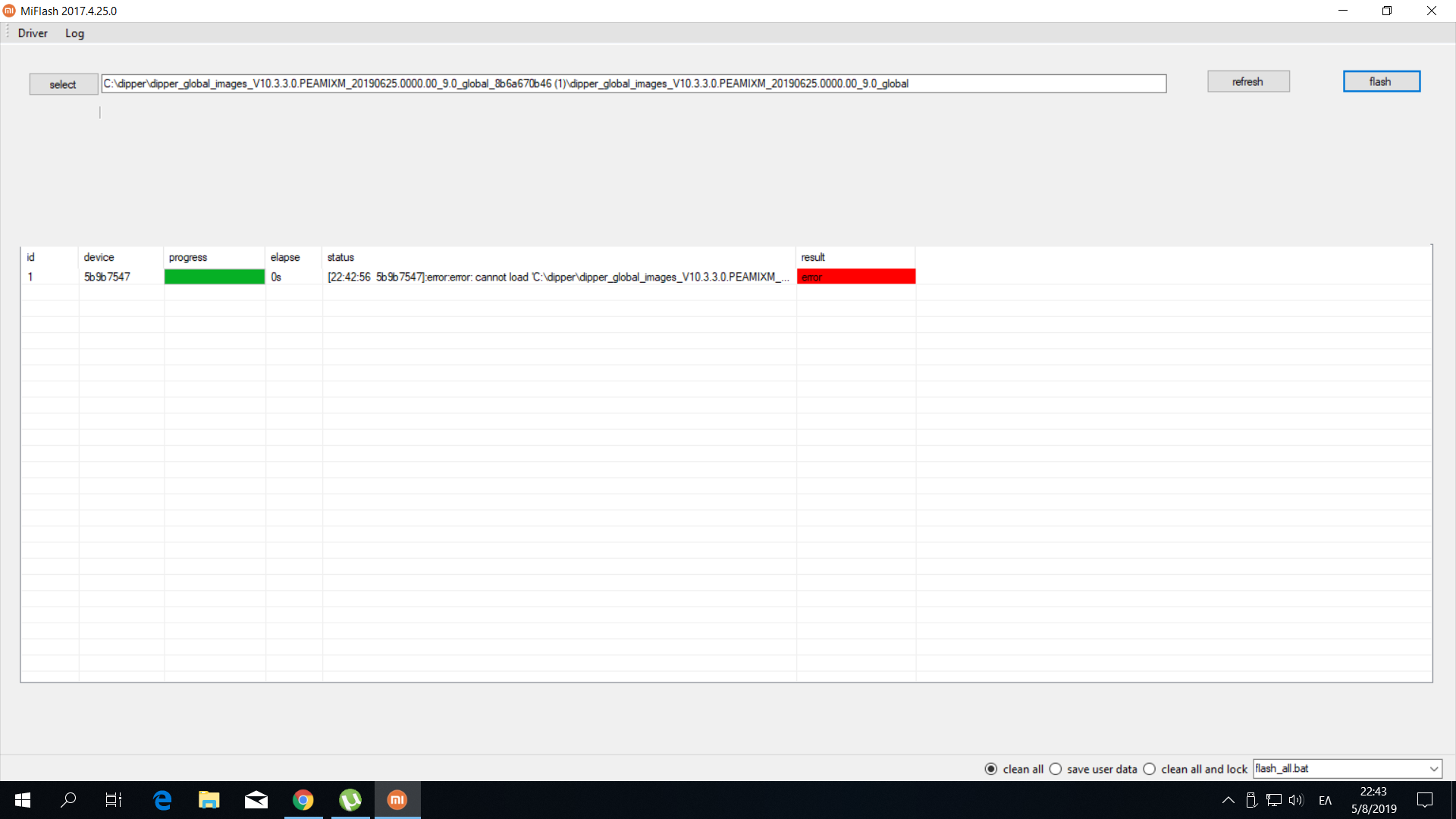
Task: Click the refresh button
Action: point(1247,82)
